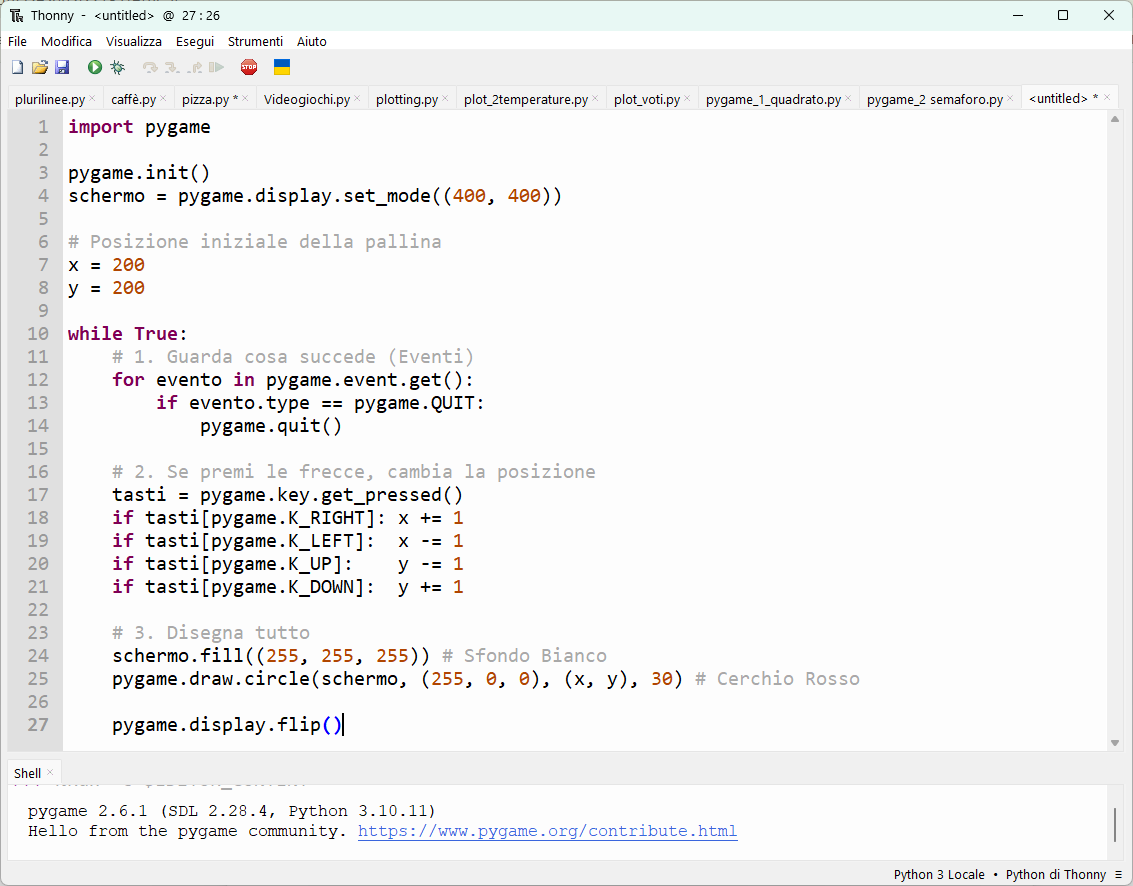Open the Strumenti menu

coord(255,41)
